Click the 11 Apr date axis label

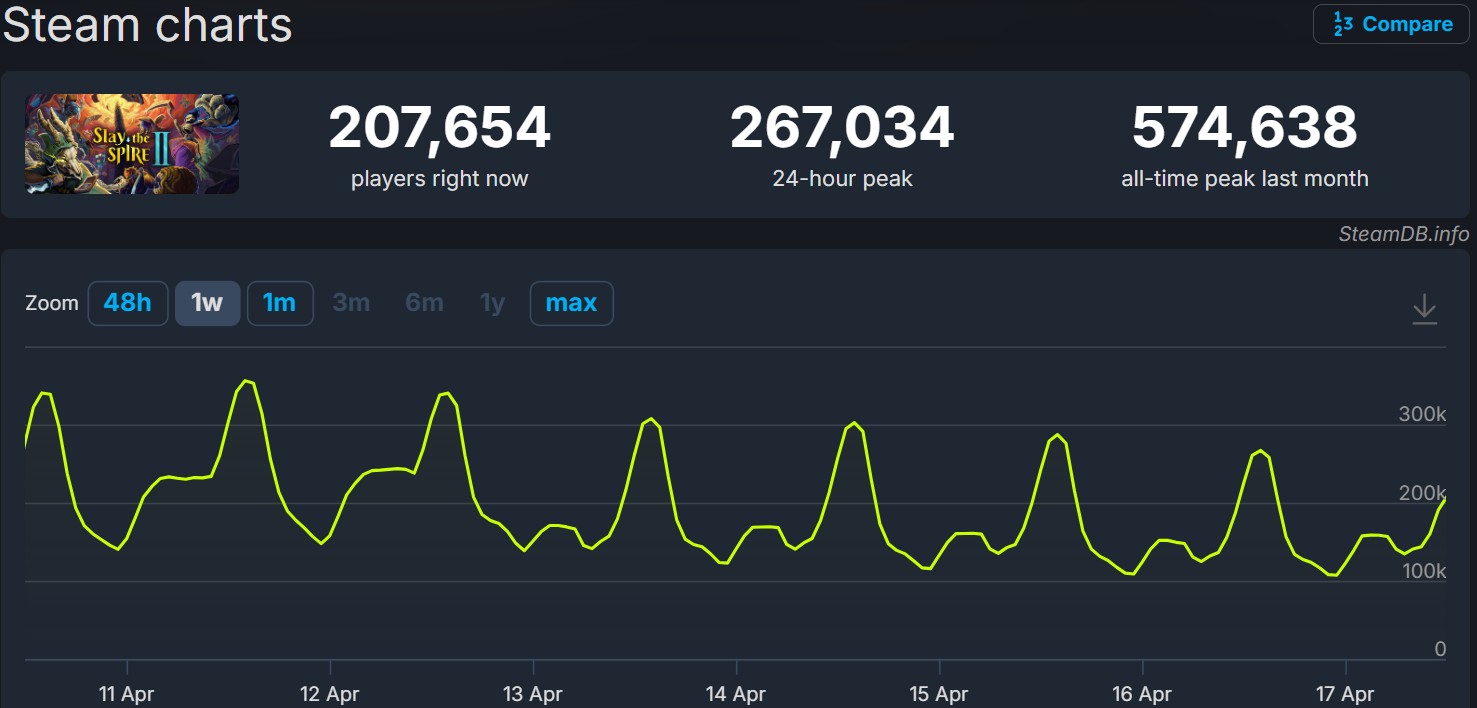127,693
